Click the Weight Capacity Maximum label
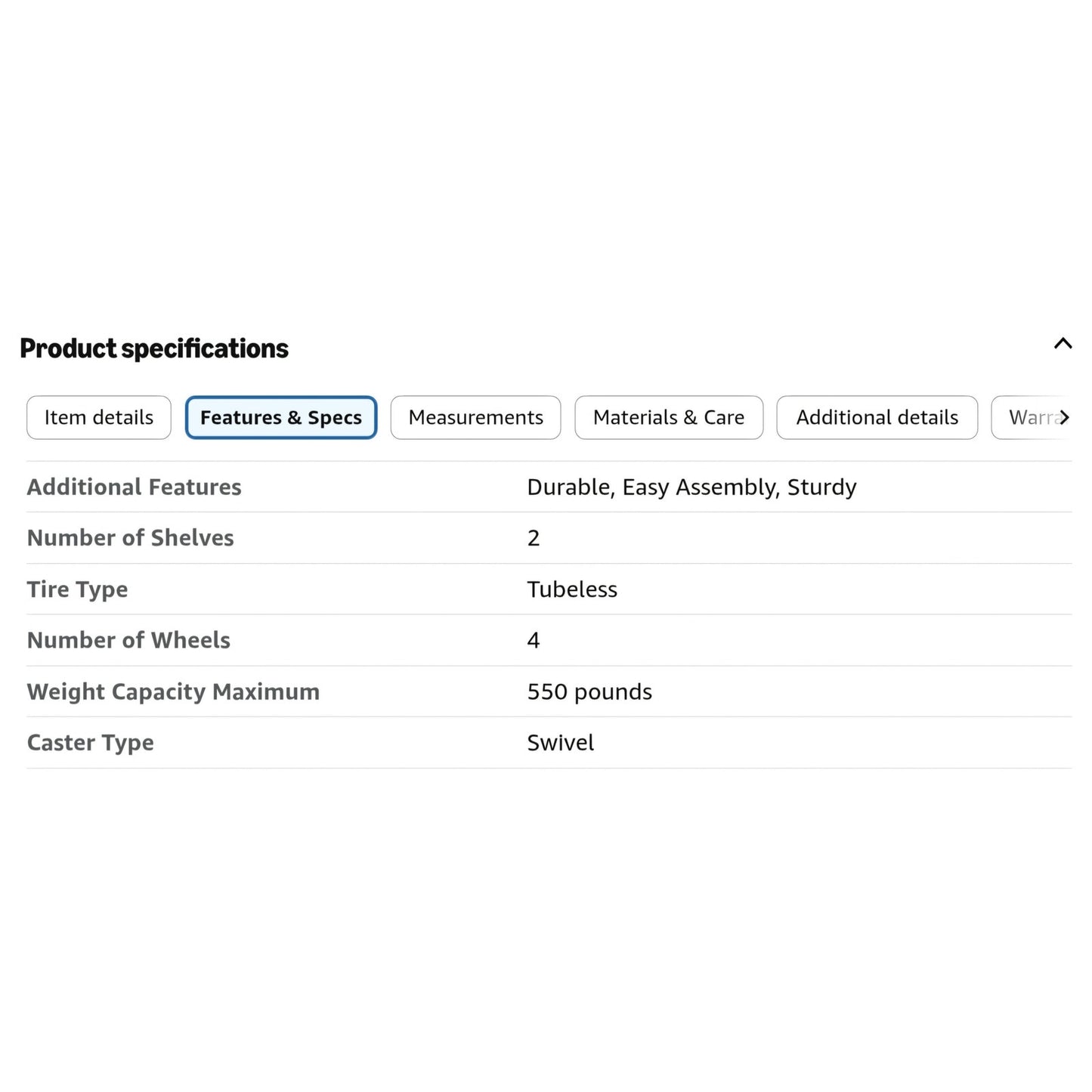This screenshot has width=1092, height=1092. (x=174, y=691)
